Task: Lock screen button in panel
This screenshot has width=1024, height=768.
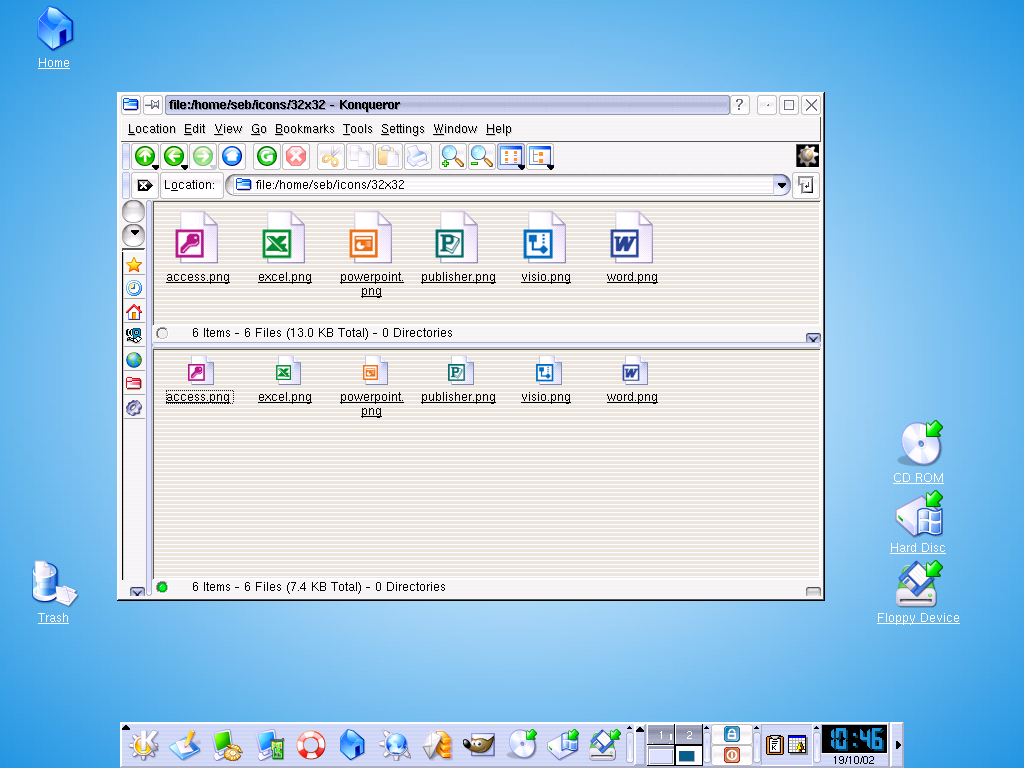Action: coord(731,734)
